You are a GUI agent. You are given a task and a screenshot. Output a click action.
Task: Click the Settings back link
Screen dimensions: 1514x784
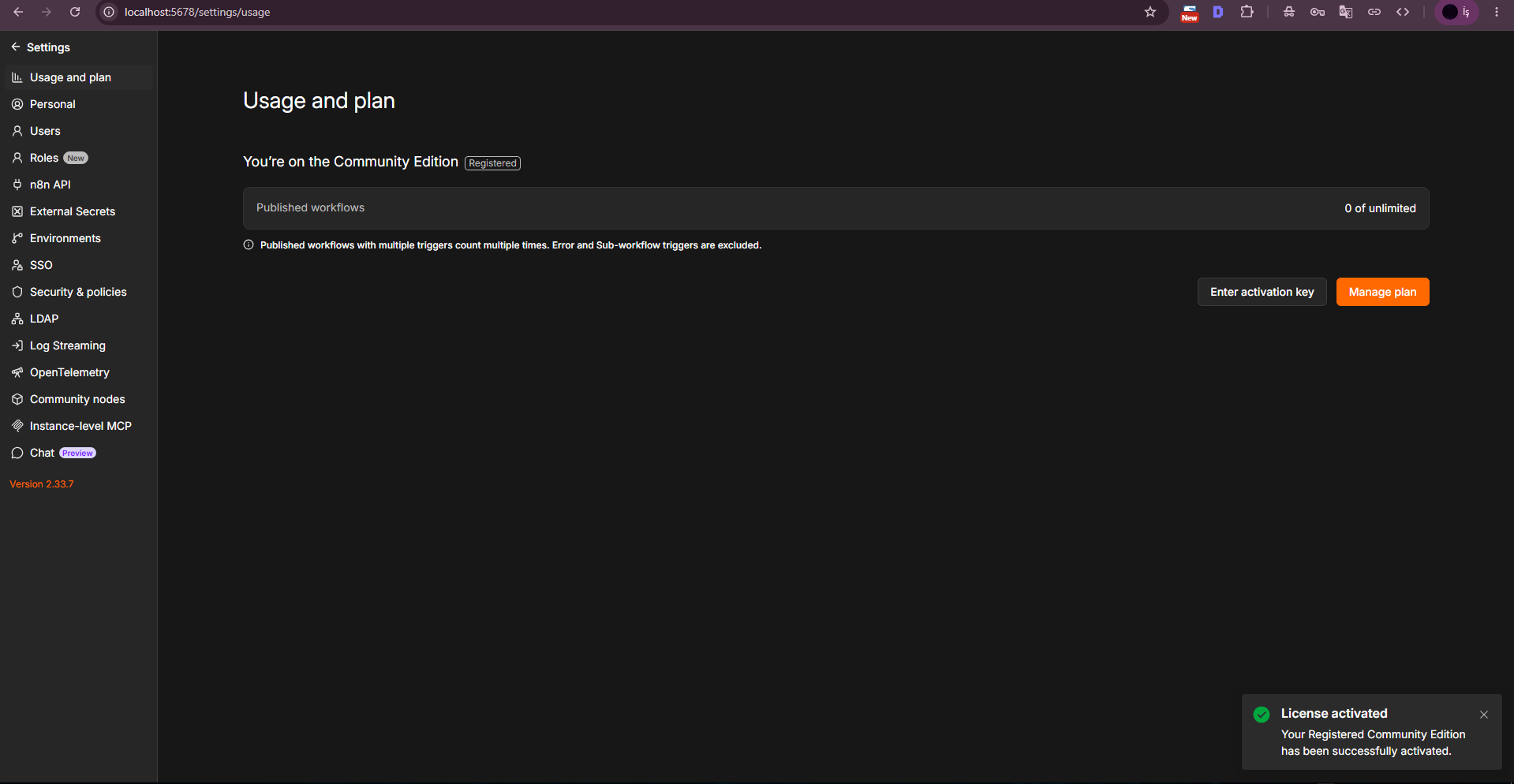tap(40, 47)
